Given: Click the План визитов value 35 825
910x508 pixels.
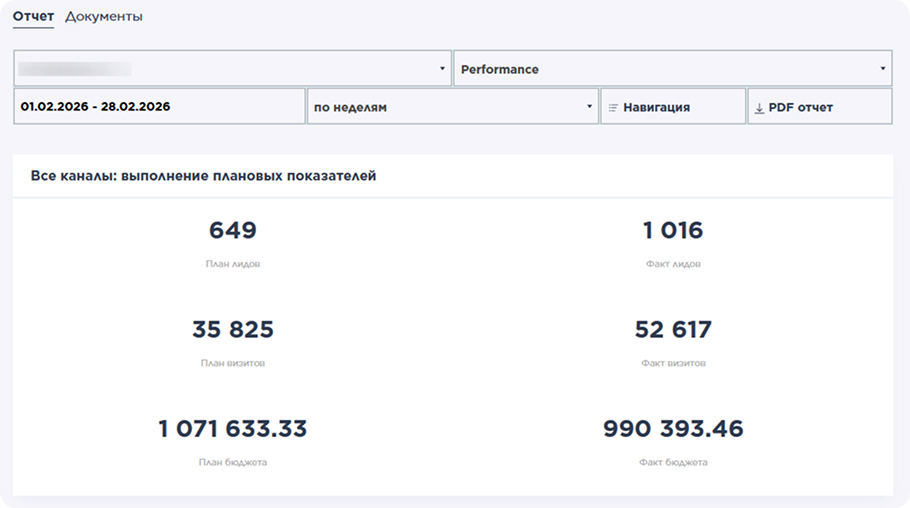Looking at the screenshot, I should [233, 329].
